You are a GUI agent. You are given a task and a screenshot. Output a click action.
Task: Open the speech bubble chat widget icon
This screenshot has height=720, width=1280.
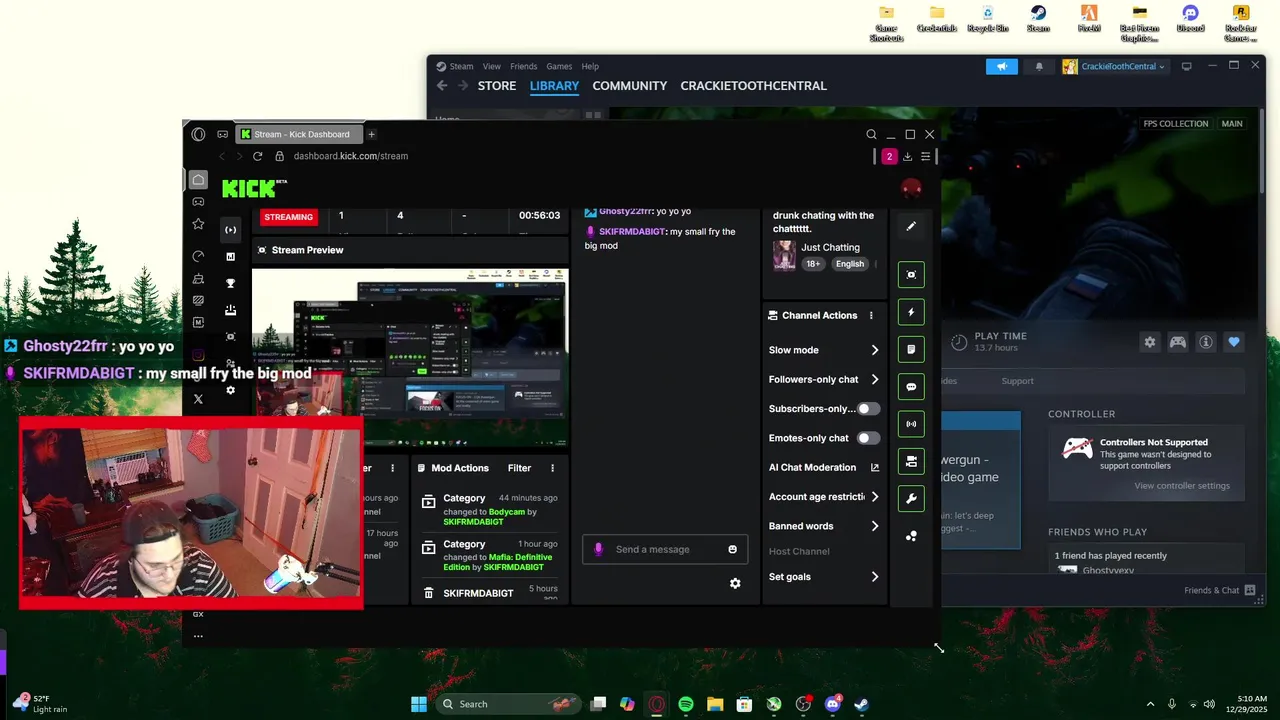tap(911, 387)
